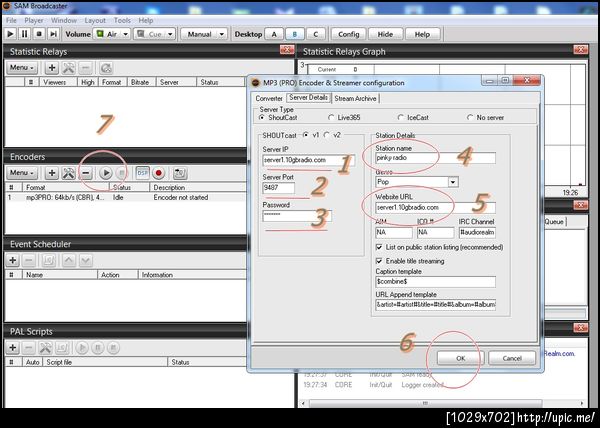Image resolution: width=600 pixels, height=428 pixels.
Task: Stop PAL script icon
Action: pyautogui.click(x=113, y=348)
